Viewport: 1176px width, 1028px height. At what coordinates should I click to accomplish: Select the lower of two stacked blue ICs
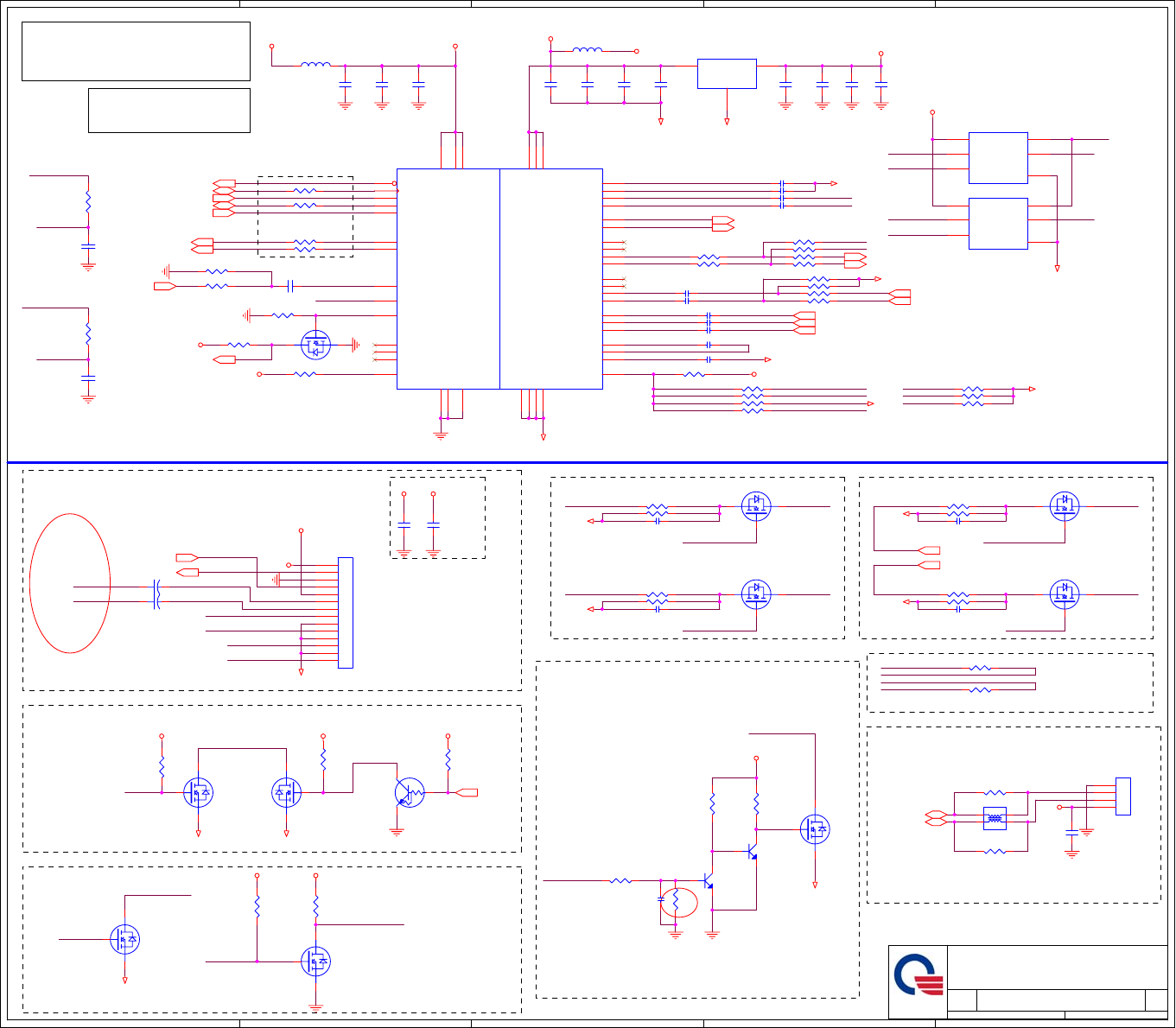click(x=998, y=223)
